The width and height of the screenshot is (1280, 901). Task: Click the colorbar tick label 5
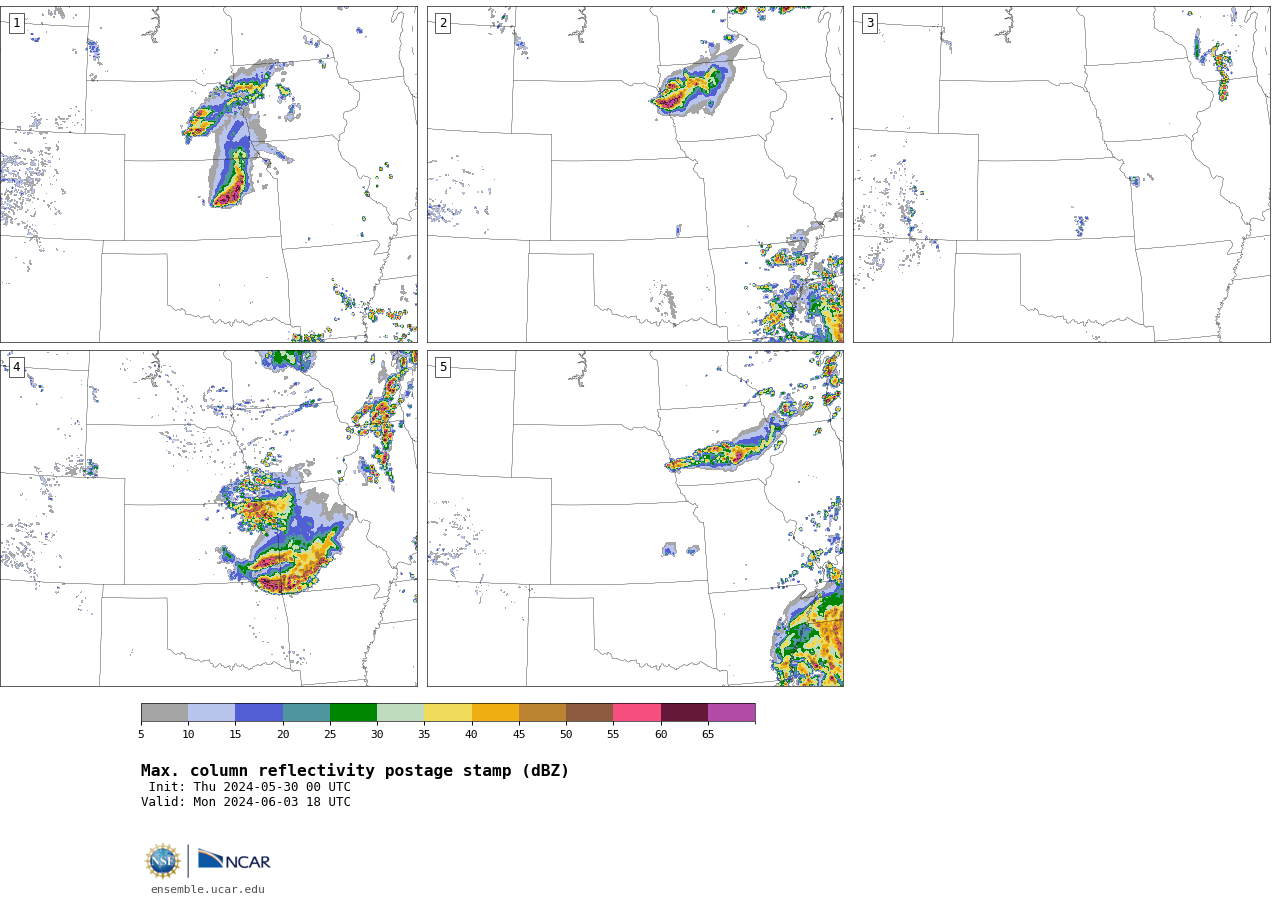(x=141, y=735)
